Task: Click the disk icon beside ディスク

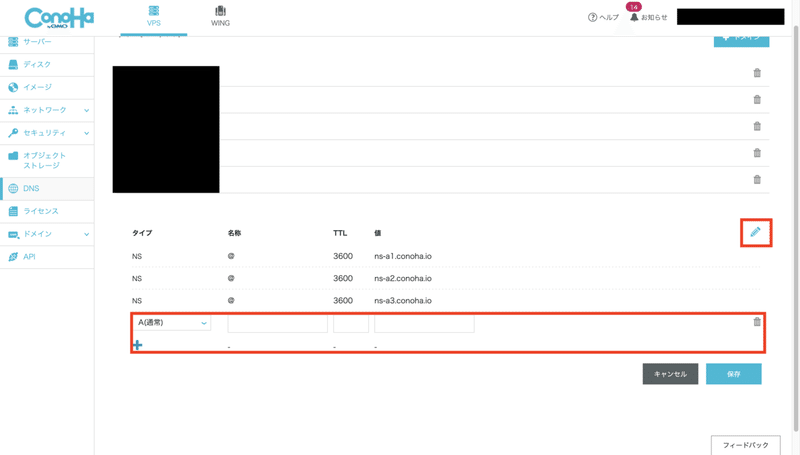Action: pos(13,64)
